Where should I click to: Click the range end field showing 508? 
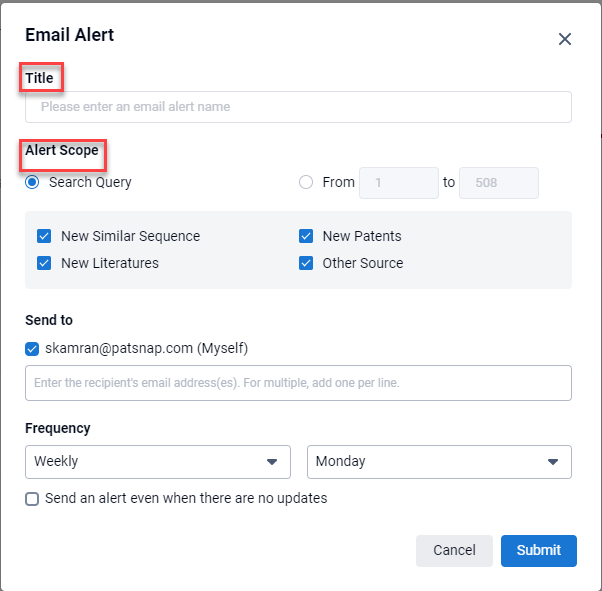pyautogui.click(x=498, y=183)
